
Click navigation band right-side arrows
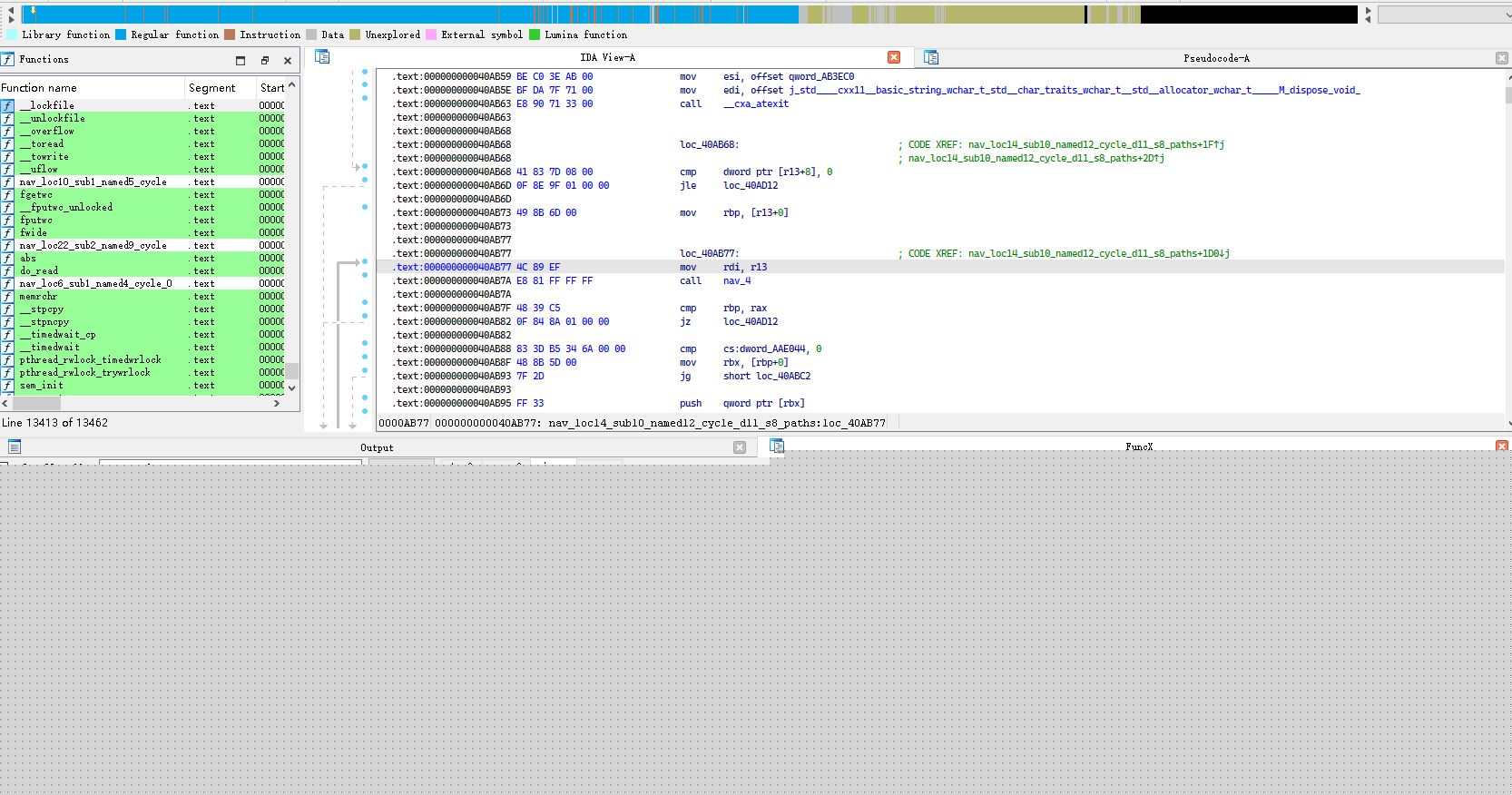[1367, 15]
